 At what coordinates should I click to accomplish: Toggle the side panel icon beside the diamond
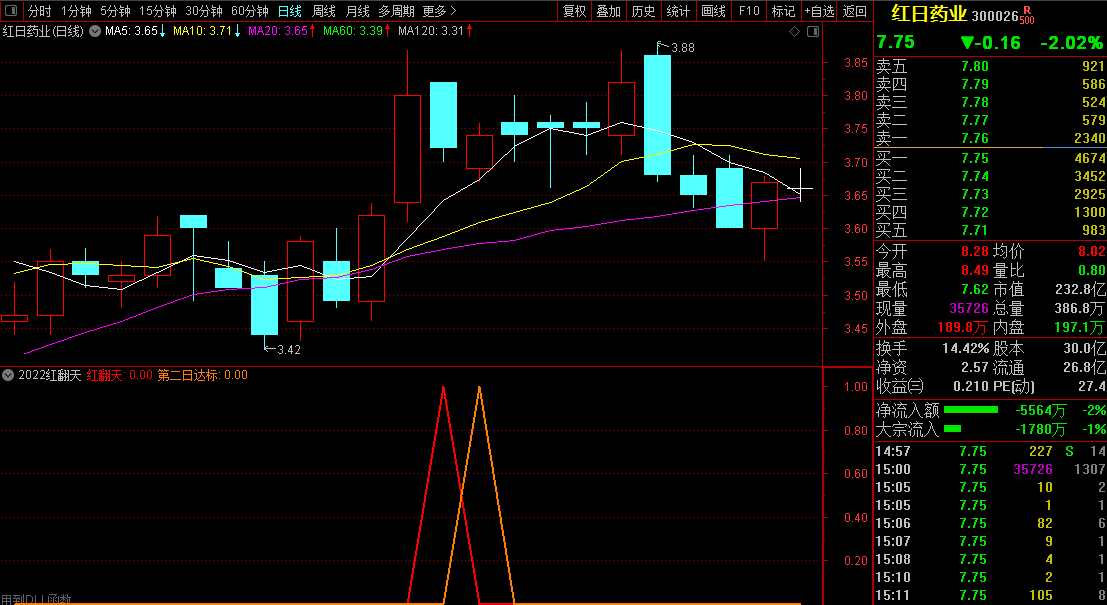[x=810, y=32]
